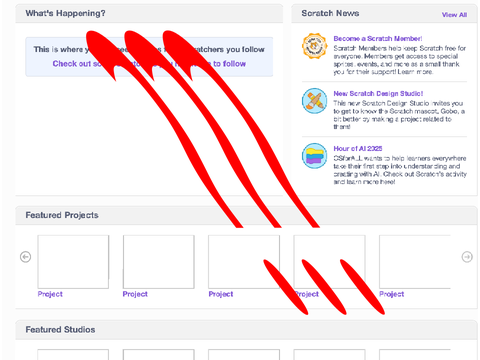This screenshot has height=360, width=480.
Task: Click the Featured Projects left arrow
Action: click(x=26, y=257)
